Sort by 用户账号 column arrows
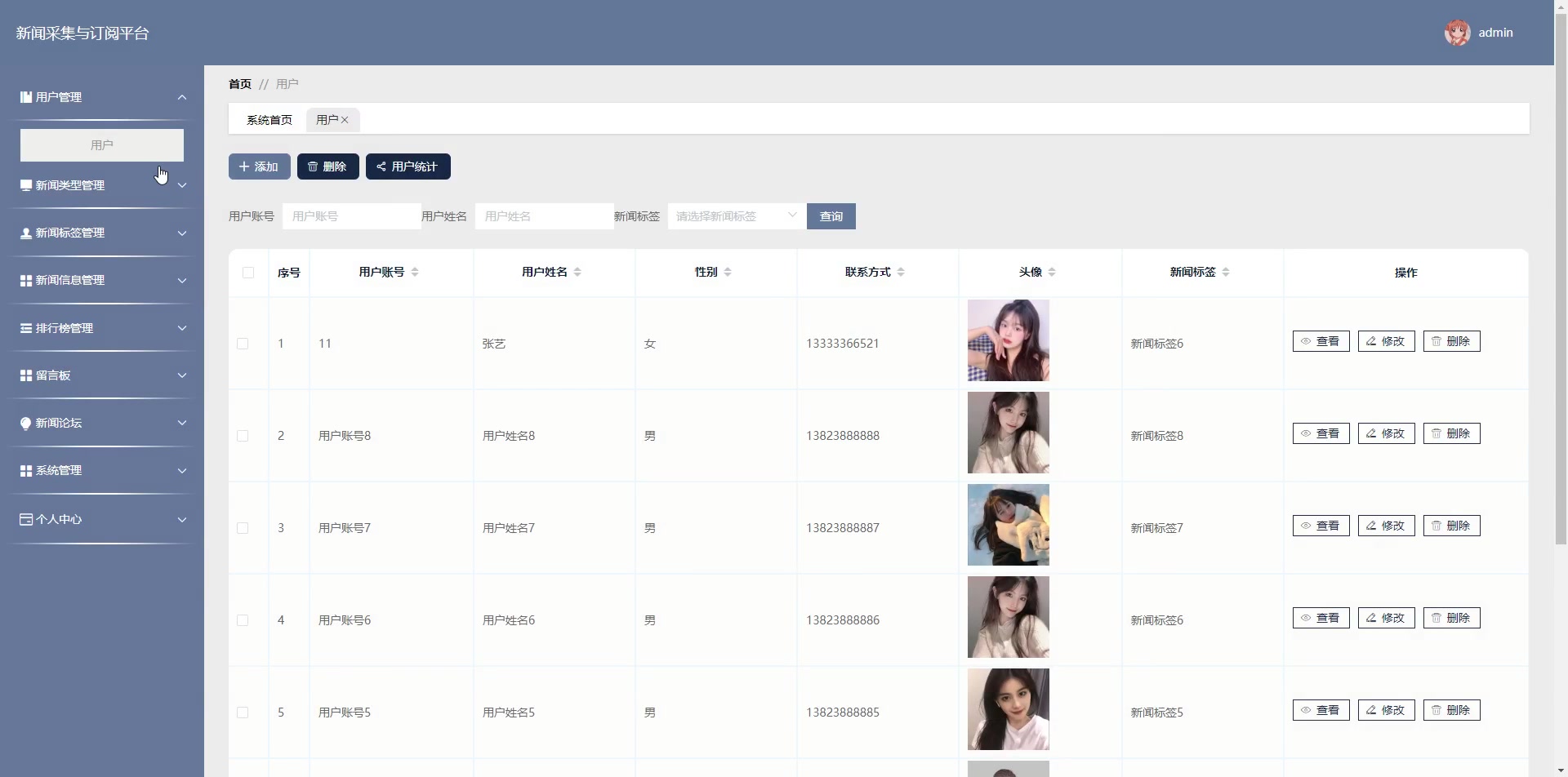Image resolution: width=1568 pixels, height=777 pixels. click(x=415, y=272)
